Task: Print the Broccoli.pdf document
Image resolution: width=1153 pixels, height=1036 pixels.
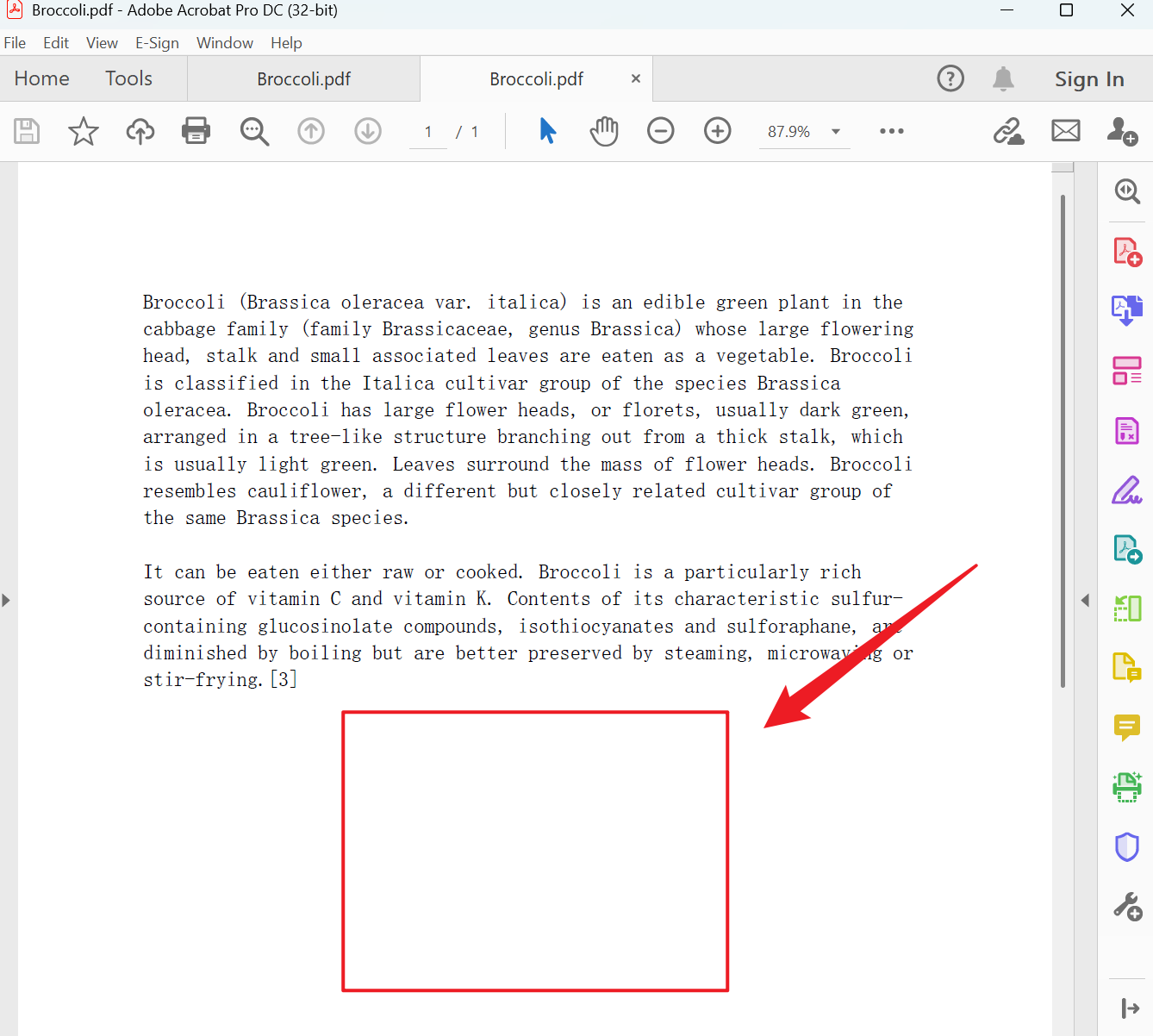Action: [196, 131]
